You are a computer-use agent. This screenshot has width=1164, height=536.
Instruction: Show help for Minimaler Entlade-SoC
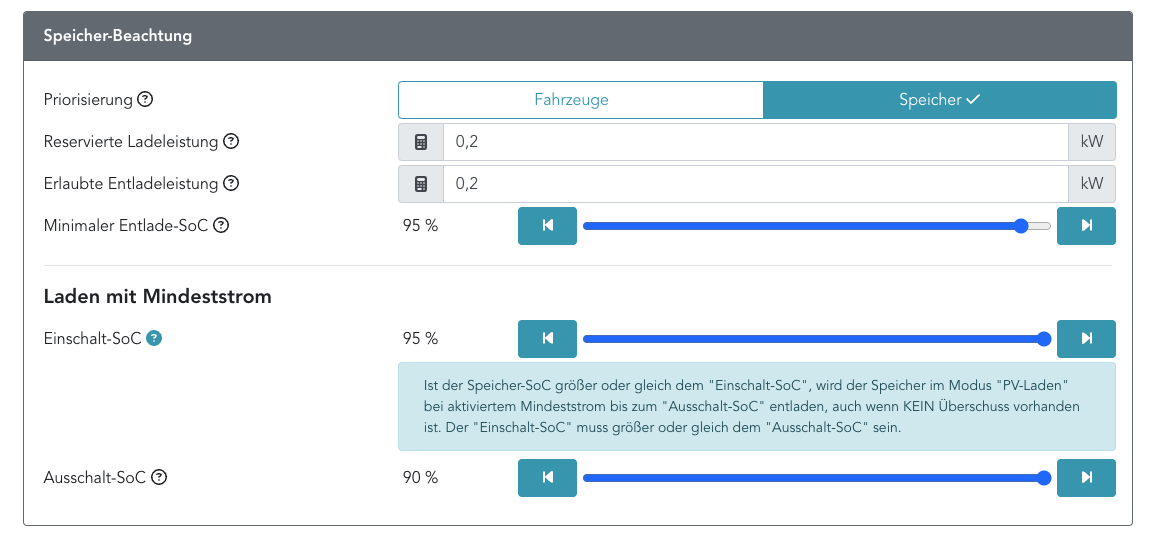221,226
